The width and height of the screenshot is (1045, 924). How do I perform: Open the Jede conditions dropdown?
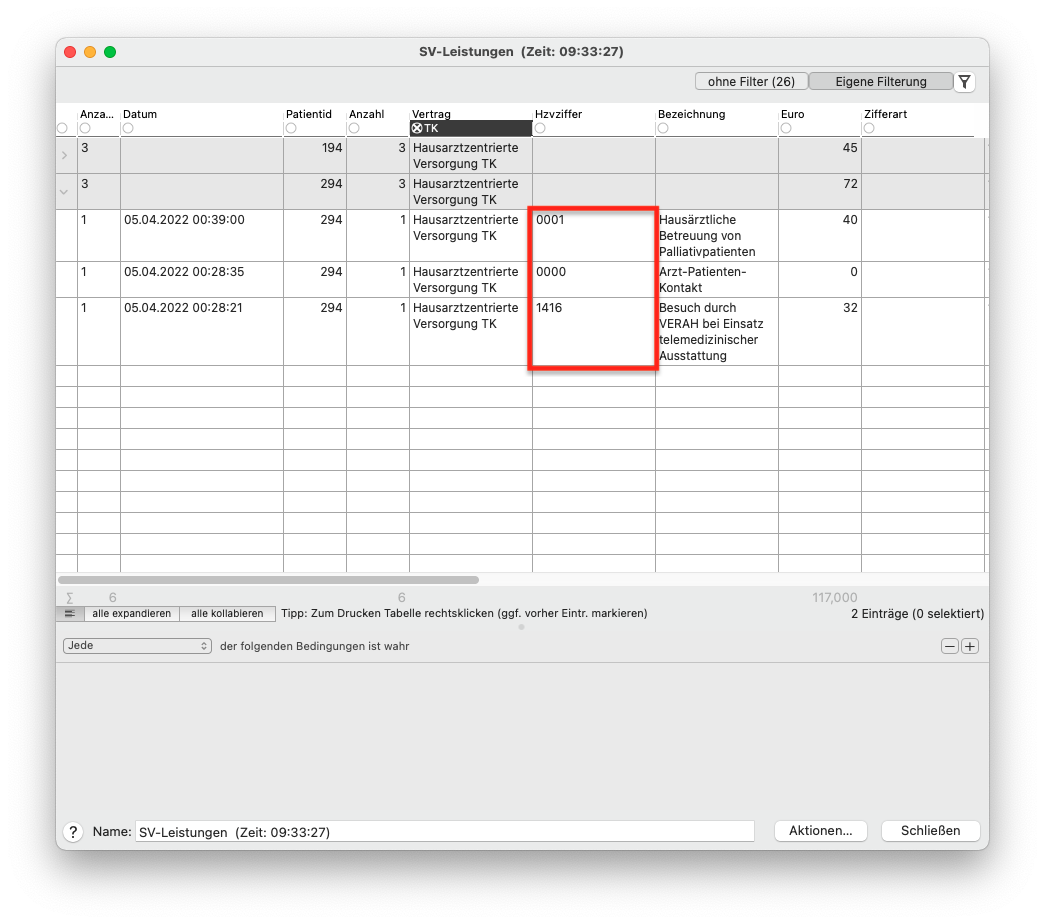(x=137, y=645)
